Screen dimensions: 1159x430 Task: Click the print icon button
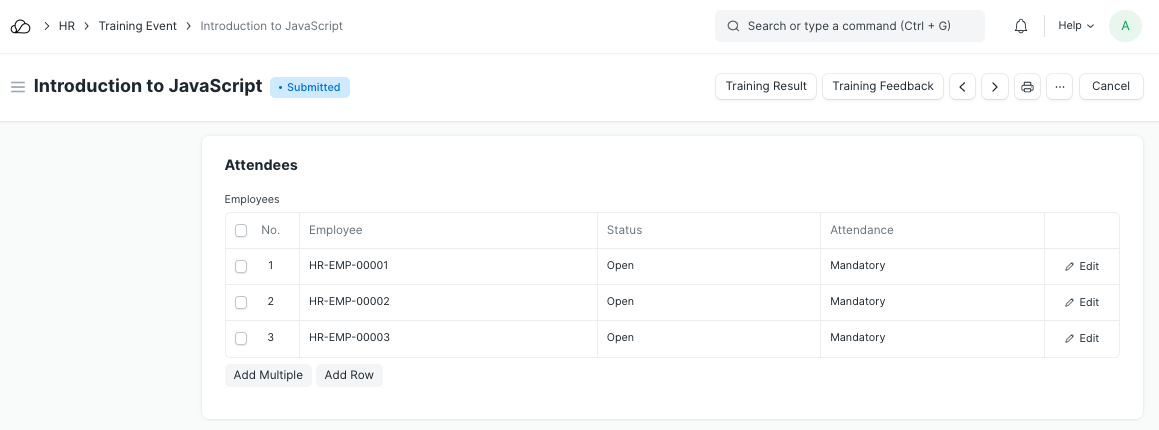[x=1027, y=87]
